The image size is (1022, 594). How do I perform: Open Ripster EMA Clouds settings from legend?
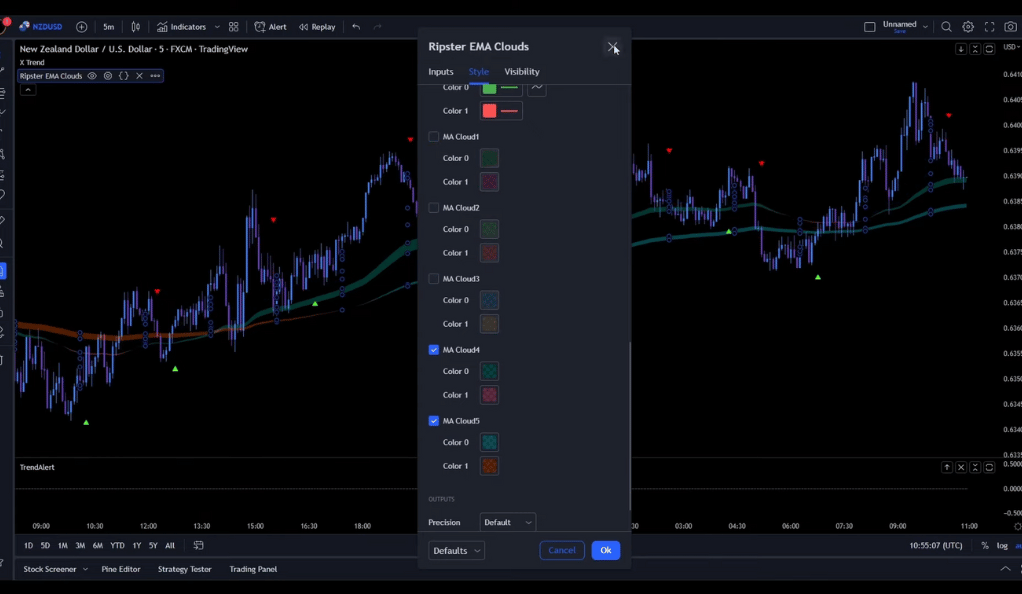pos(108,76)
